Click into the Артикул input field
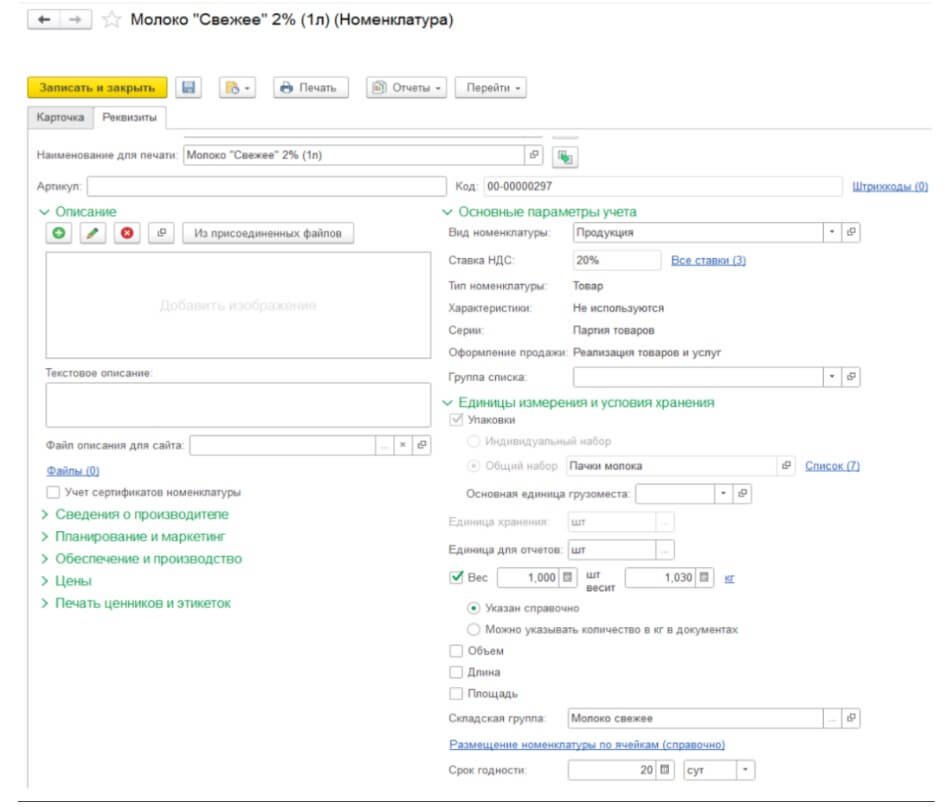Viewport: 951px width, 807px height. pyautogui.click(x=264, y=186)
